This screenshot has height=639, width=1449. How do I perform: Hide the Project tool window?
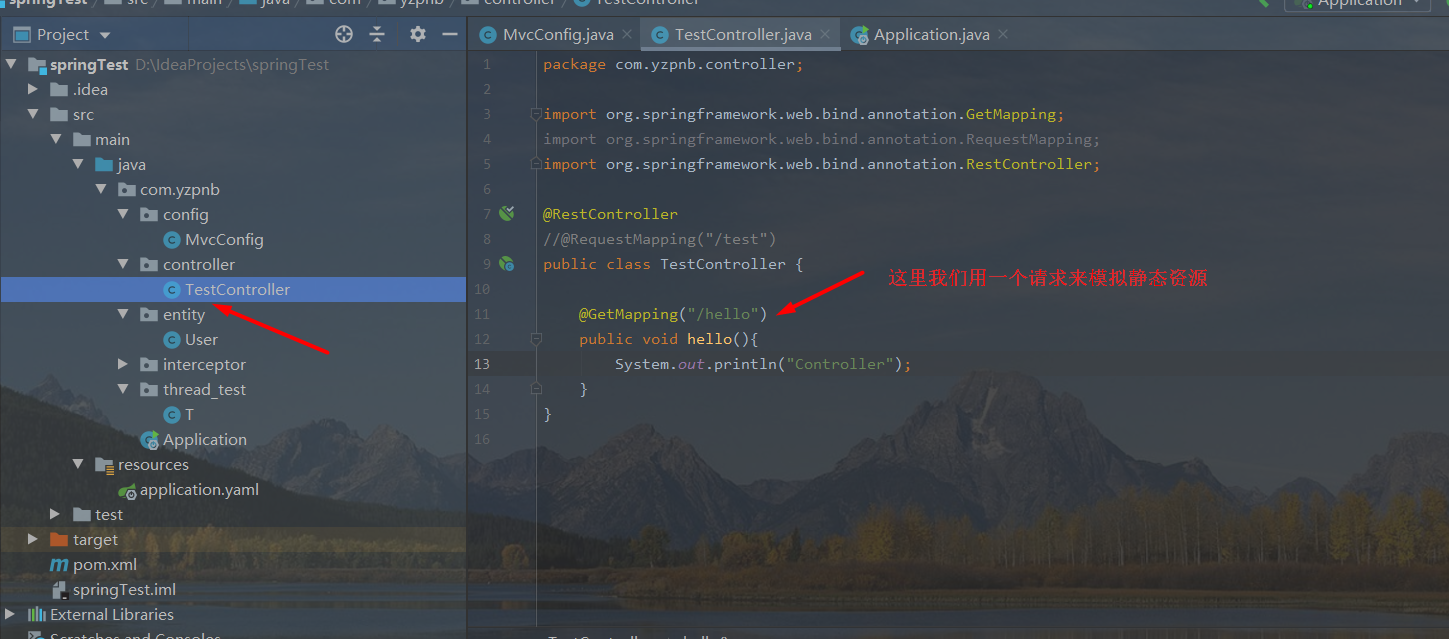(450, 34)
